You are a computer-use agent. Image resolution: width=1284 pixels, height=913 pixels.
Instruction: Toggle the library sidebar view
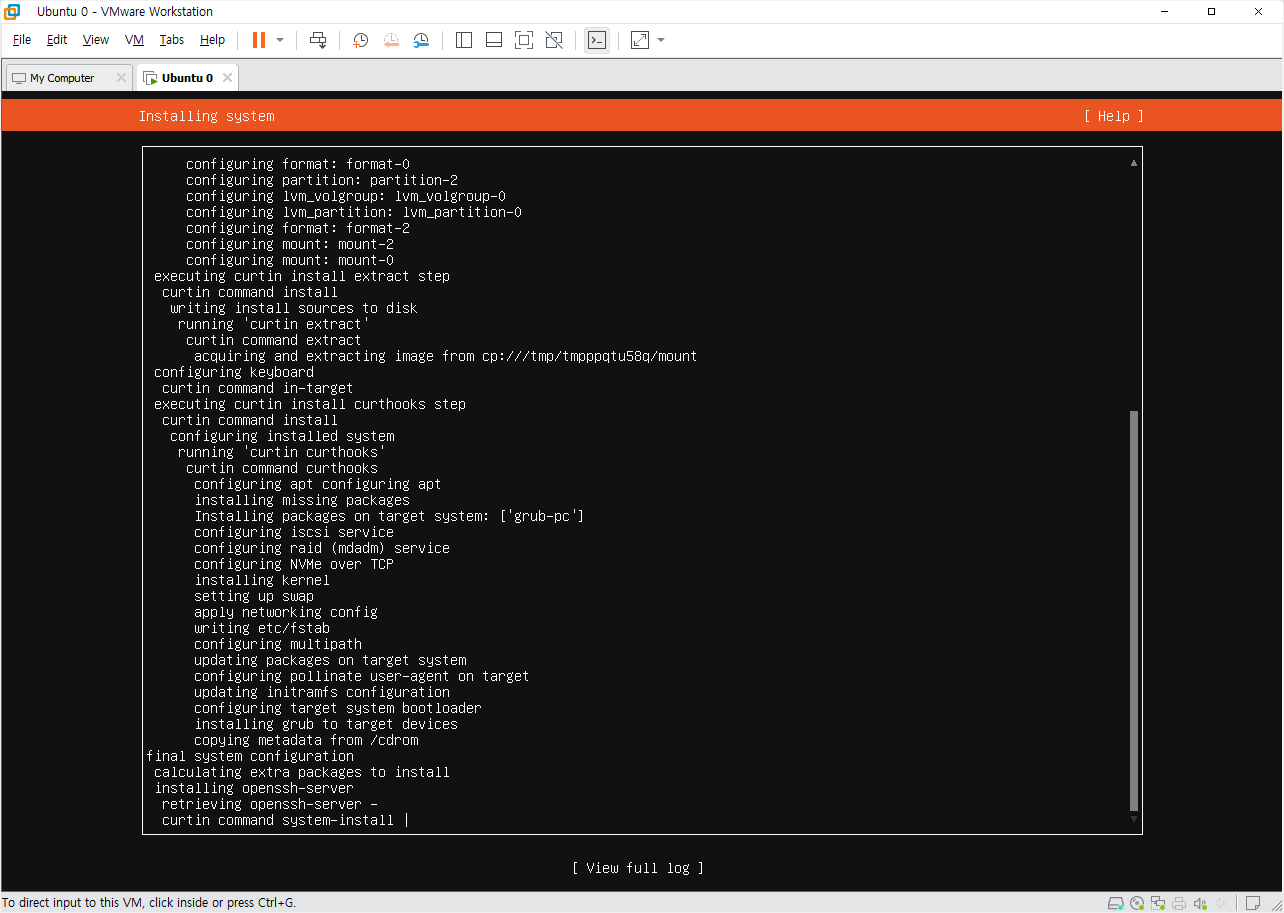[464, 40]
